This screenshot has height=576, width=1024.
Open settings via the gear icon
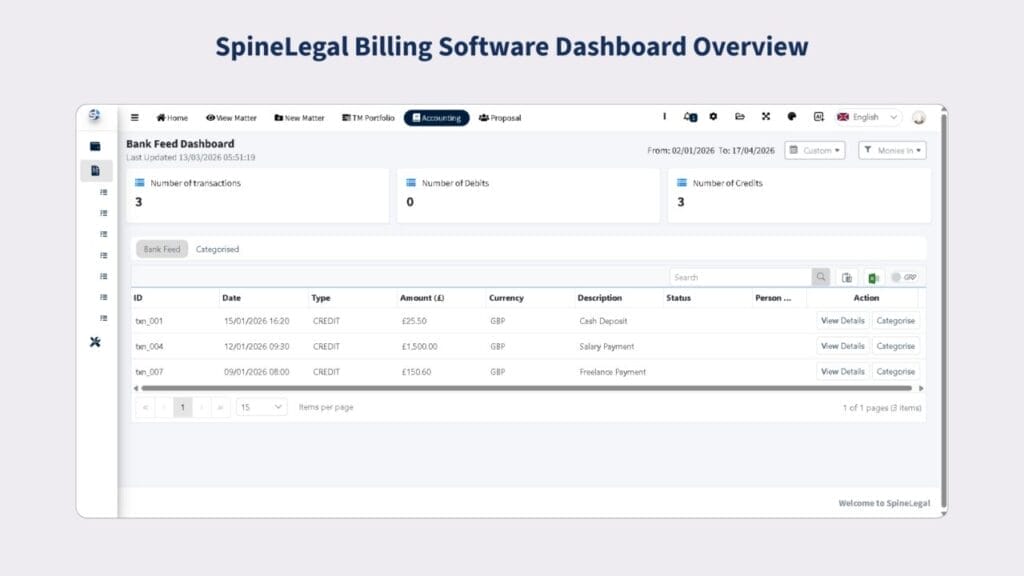pos(713,117)
